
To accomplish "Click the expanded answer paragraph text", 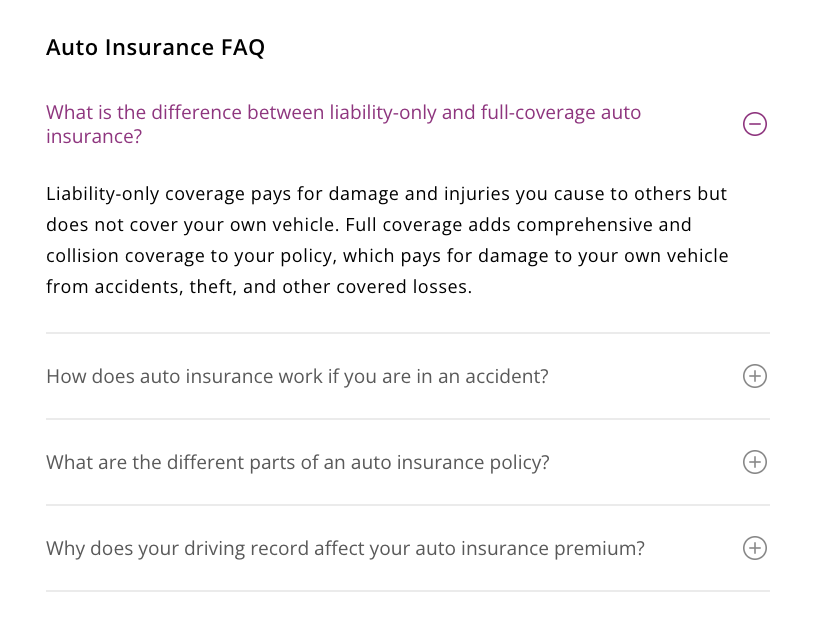I will pyautogui.click(x=387, y=240).
